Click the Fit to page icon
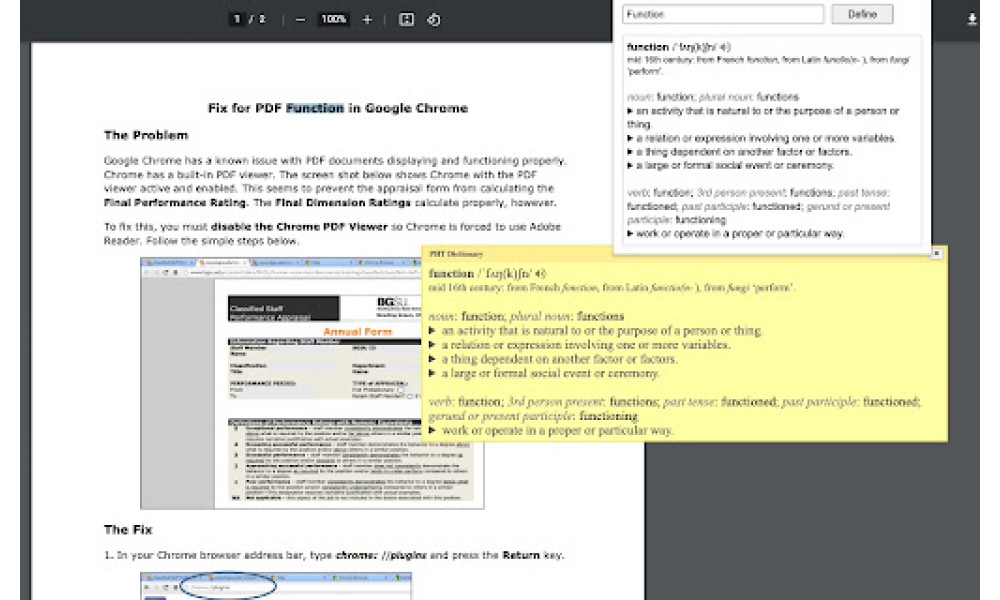Viewport: 1000px width, 600px height. (x=406, y=20)
